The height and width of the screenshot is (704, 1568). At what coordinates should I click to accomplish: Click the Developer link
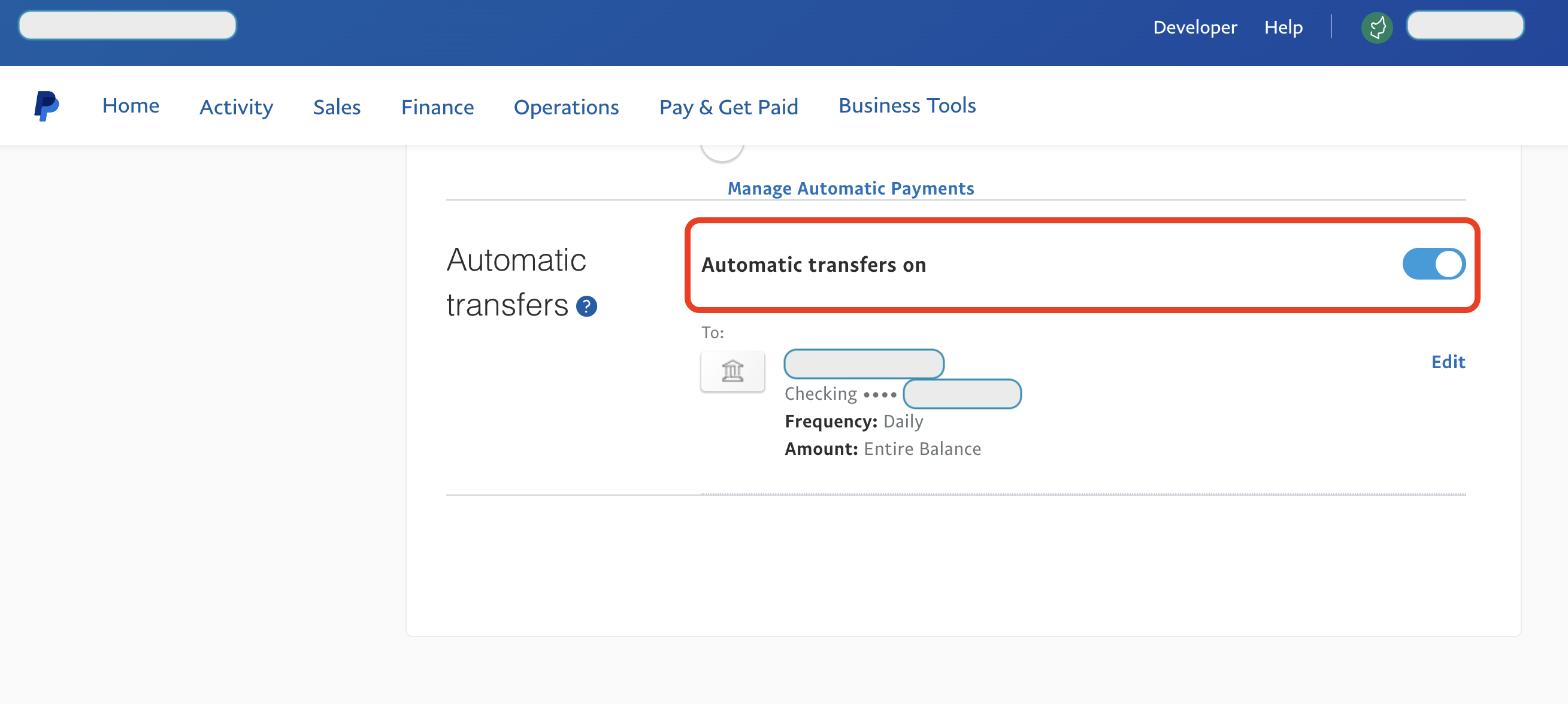point(1194,28)
